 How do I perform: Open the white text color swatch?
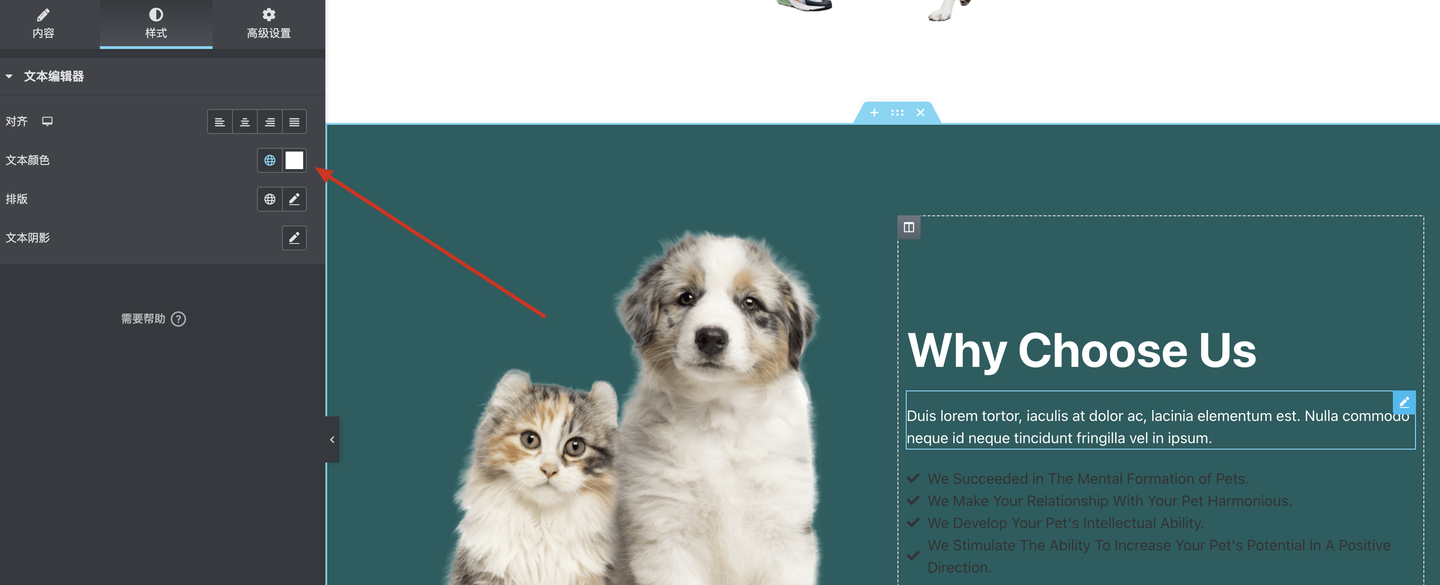294,160
